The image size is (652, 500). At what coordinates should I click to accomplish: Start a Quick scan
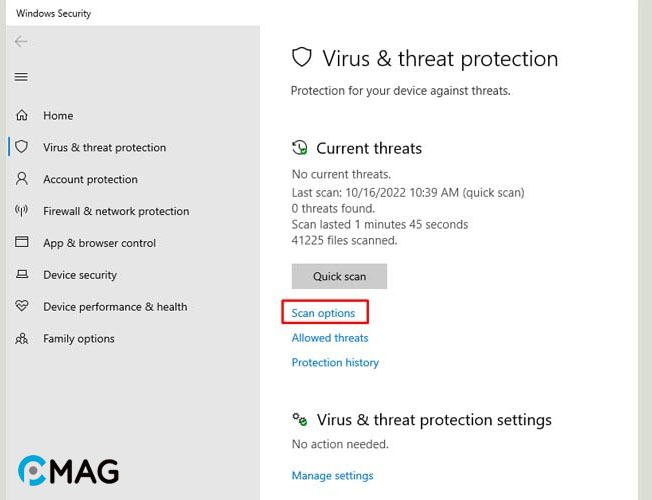339,276
